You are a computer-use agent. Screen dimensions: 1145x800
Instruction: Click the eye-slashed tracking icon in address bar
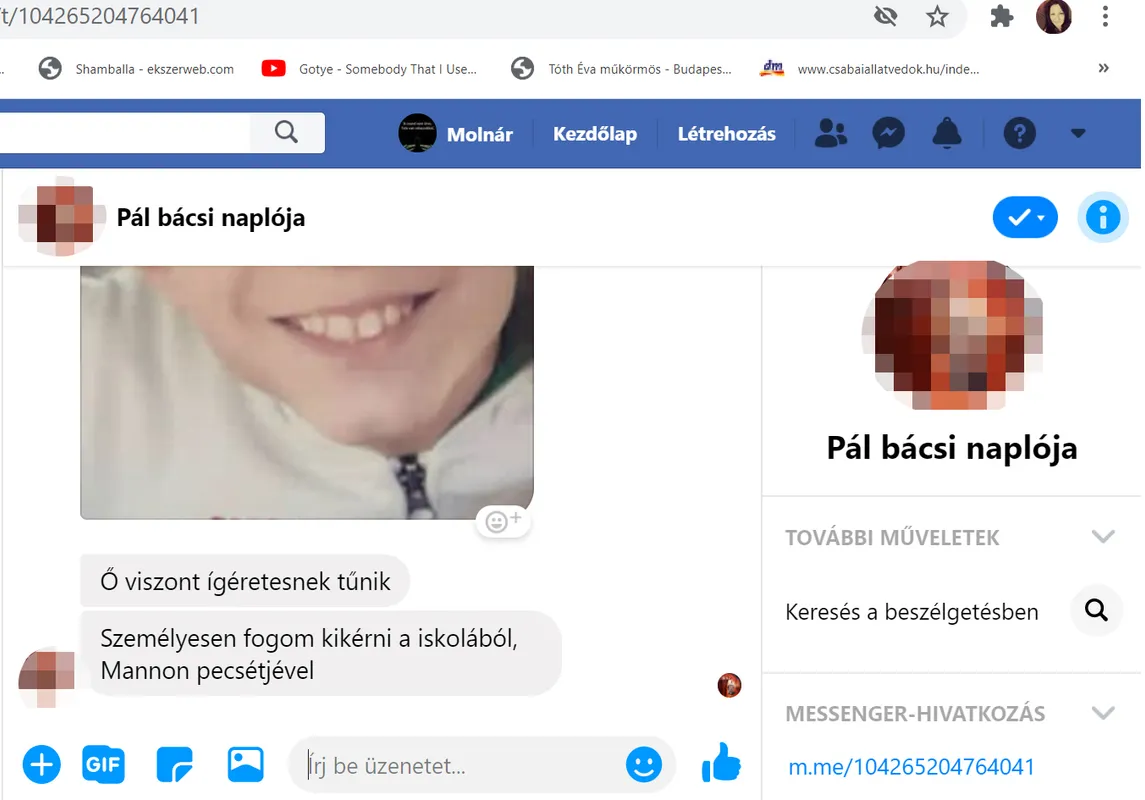pyautogui.click(x=884, y=16)
